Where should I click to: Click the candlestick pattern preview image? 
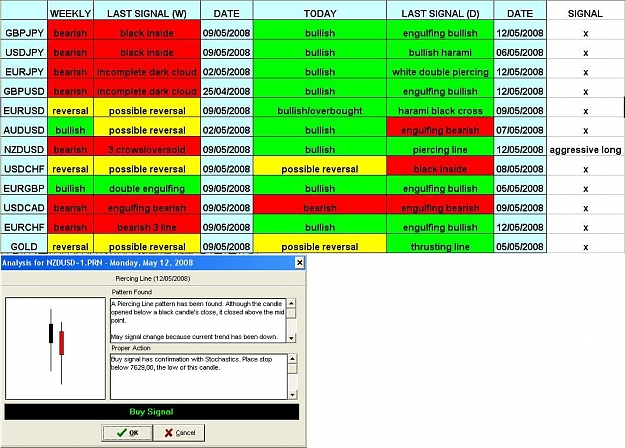55,348
